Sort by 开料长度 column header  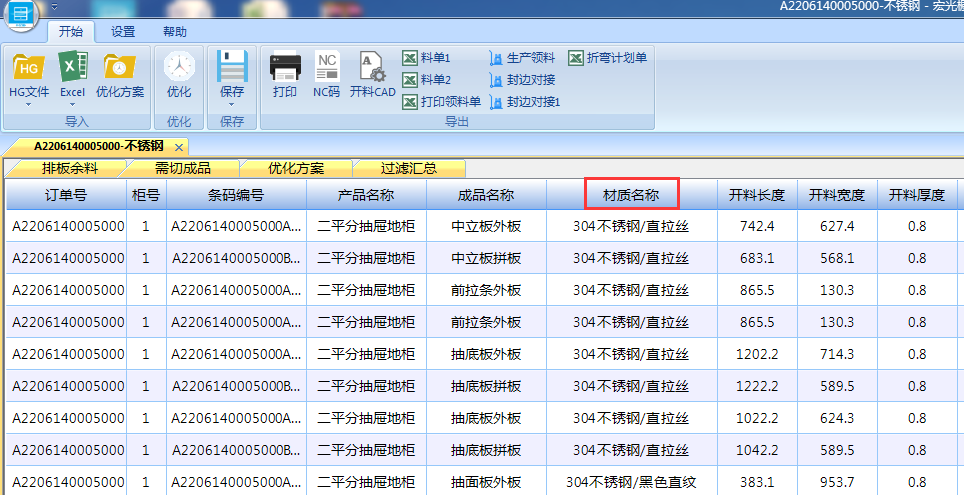click(x=757, y=196)
